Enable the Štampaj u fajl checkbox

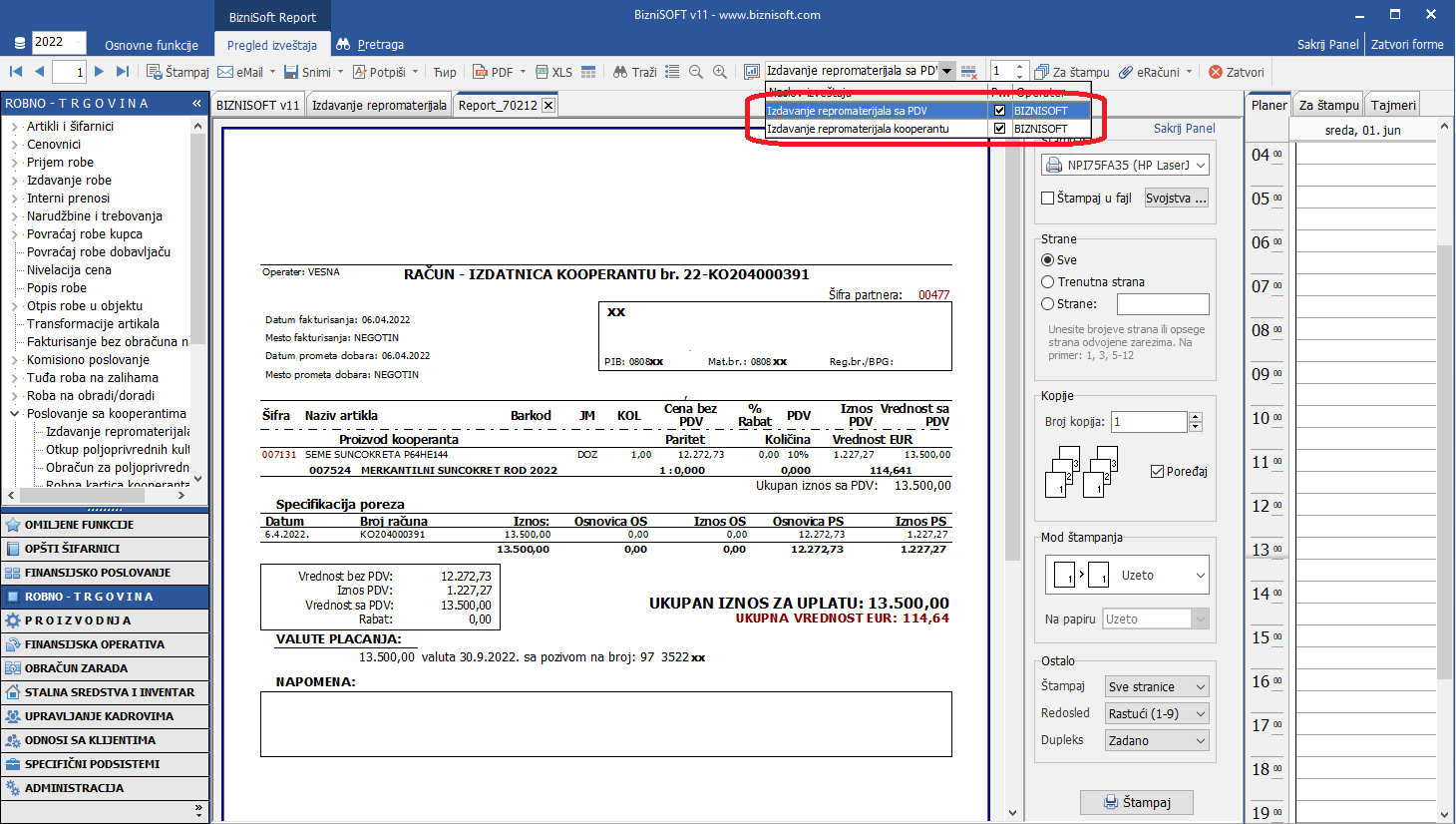[1048, 199]
